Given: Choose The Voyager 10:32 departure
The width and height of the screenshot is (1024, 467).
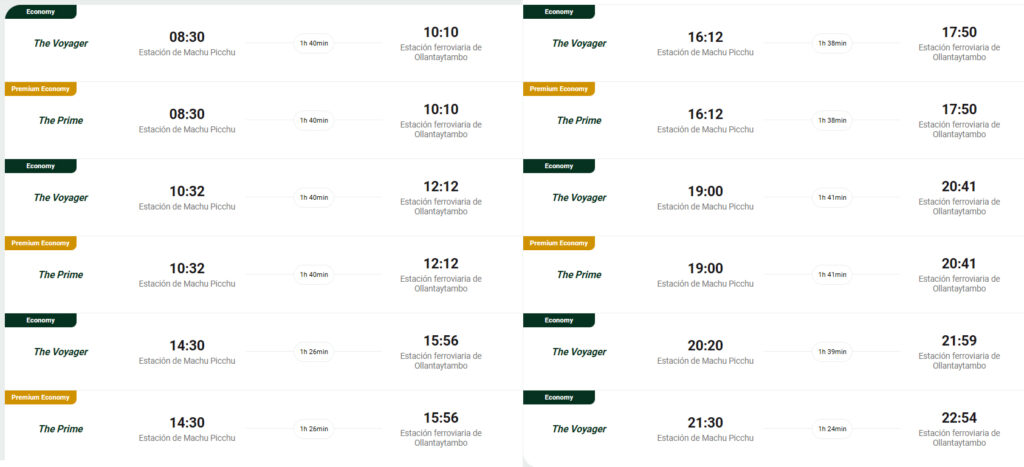Looking at the screenshot, I should tap(263, 197).
